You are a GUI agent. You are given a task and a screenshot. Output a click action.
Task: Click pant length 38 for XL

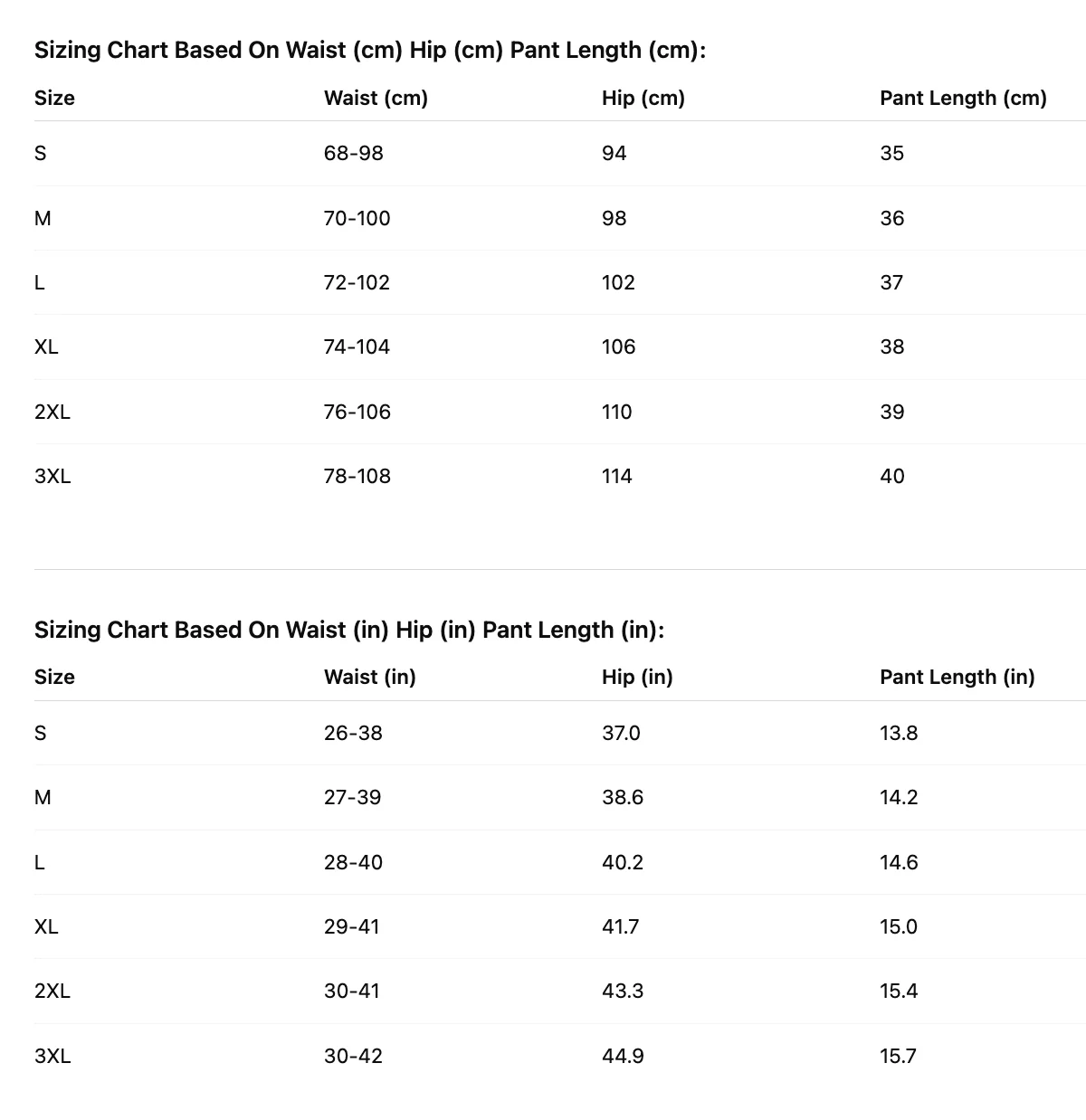(891, 346)
